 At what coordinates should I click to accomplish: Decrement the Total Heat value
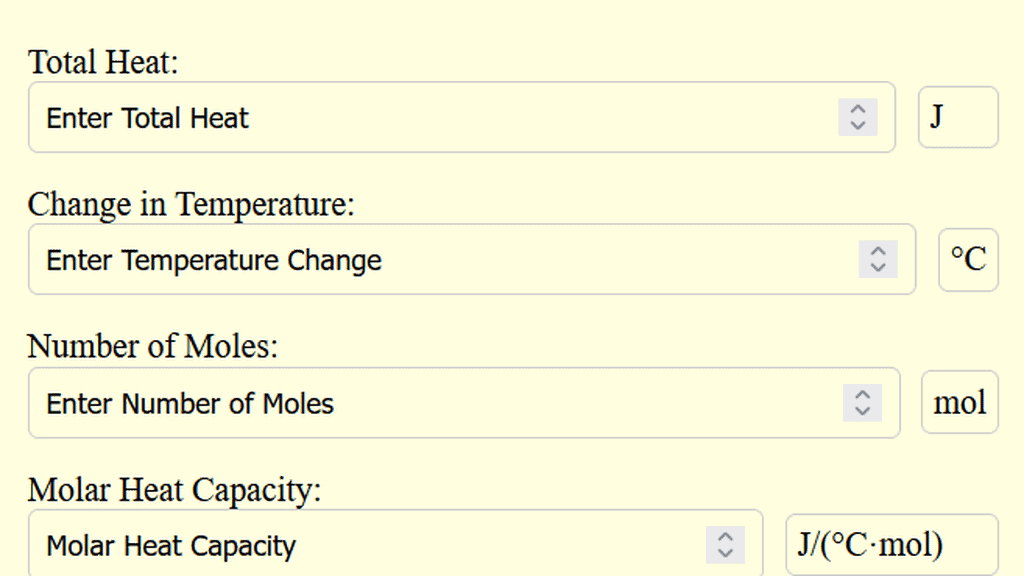coord(858,124)
